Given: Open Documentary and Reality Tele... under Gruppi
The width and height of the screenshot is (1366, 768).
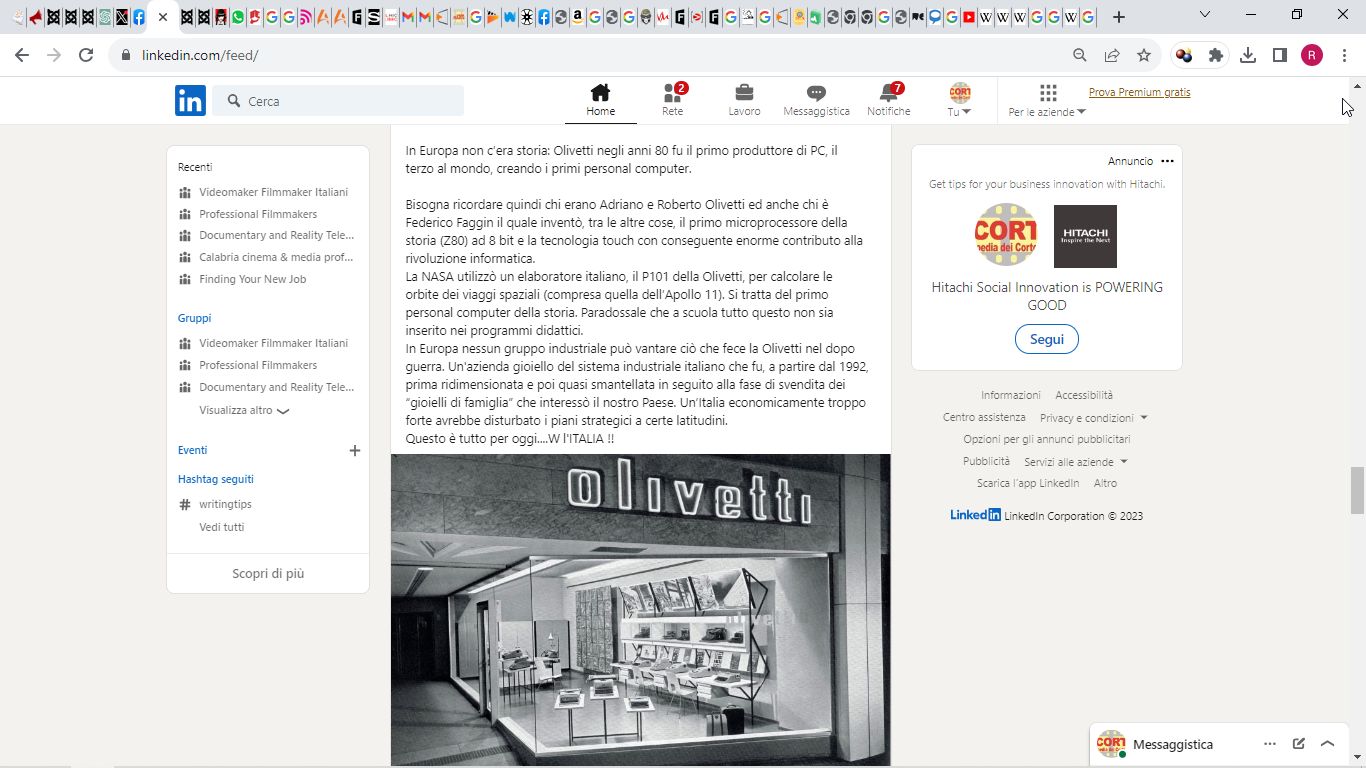Looking at the screenshot, I should click(x=276, y=387).
